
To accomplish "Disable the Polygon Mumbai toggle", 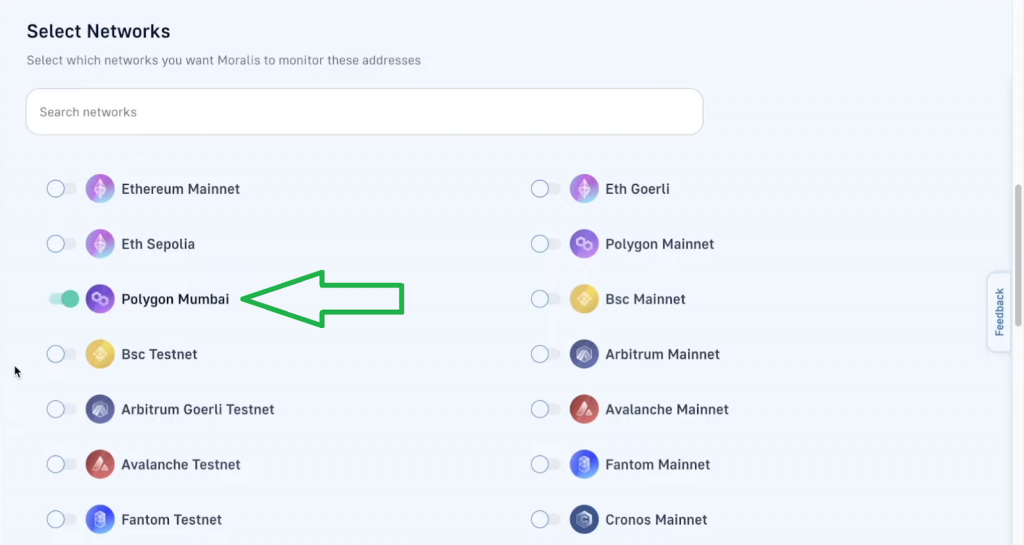I will pos(63,299).
